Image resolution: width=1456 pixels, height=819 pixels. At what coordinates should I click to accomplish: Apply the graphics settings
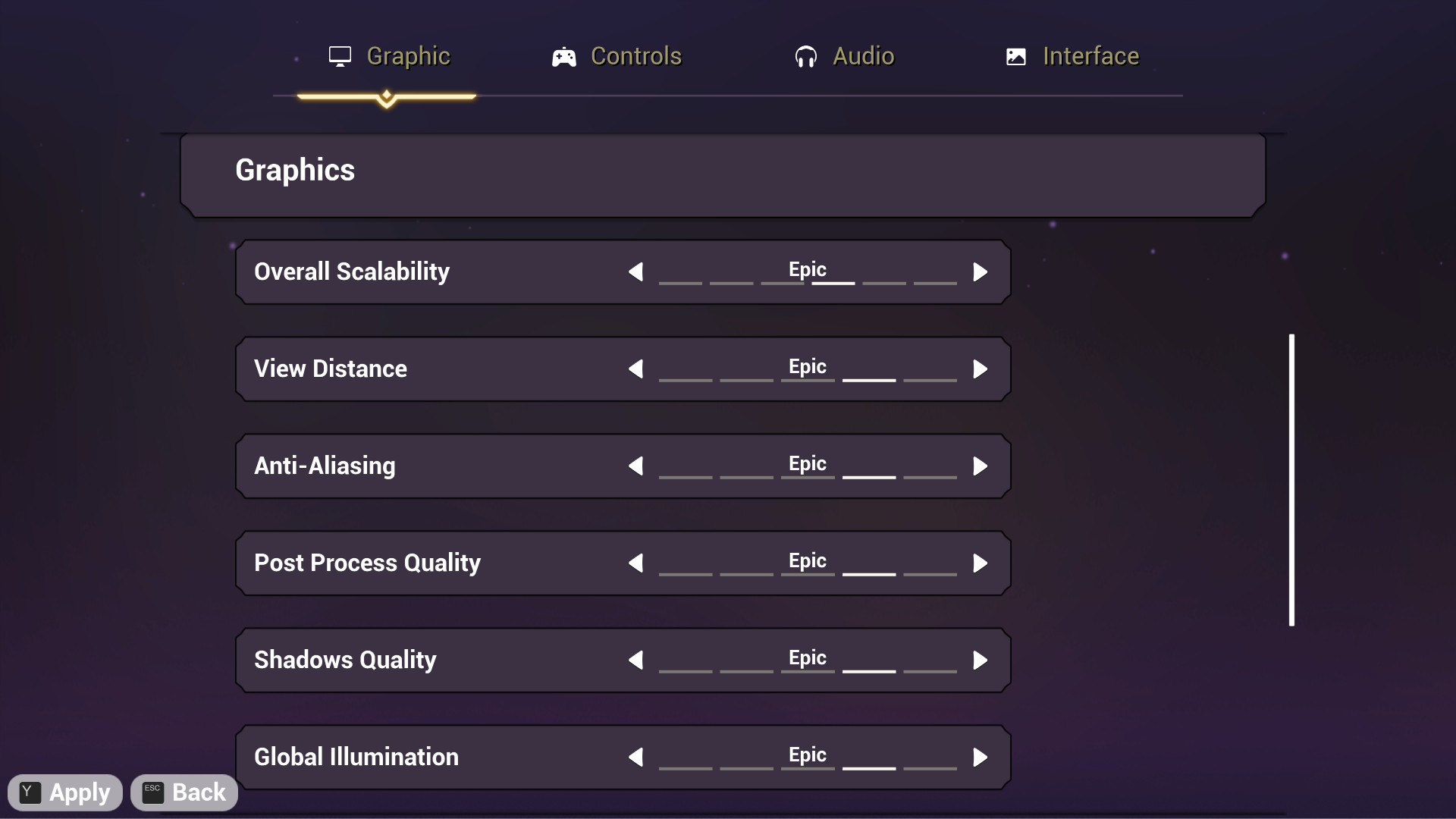[x=65, y=792]
